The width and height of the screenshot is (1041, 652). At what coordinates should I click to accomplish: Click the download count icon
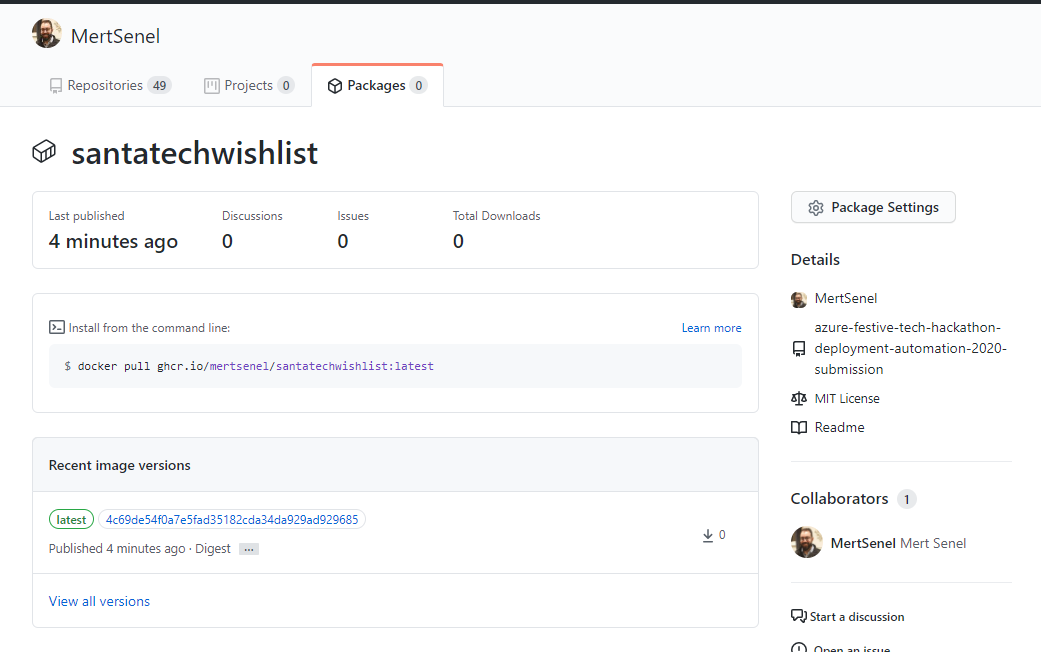coord(708,535)
